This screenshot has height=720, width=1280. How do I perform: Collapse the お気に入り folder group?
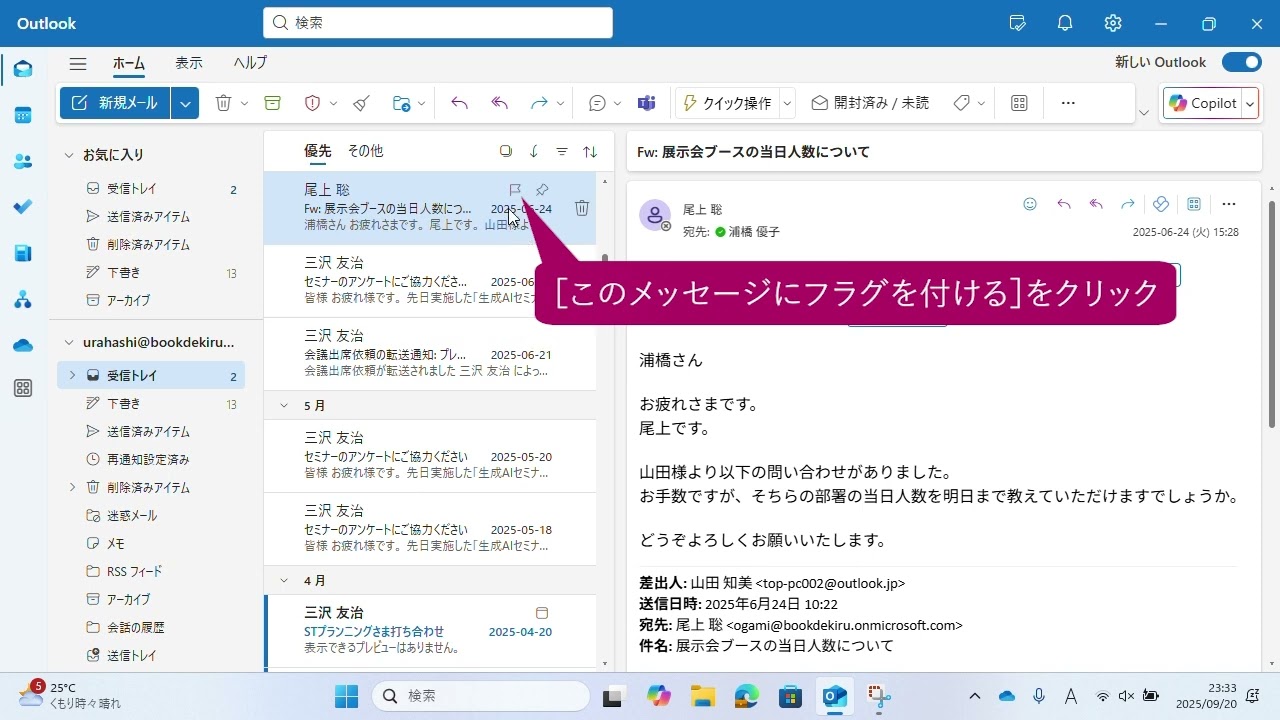pos(69,155)
